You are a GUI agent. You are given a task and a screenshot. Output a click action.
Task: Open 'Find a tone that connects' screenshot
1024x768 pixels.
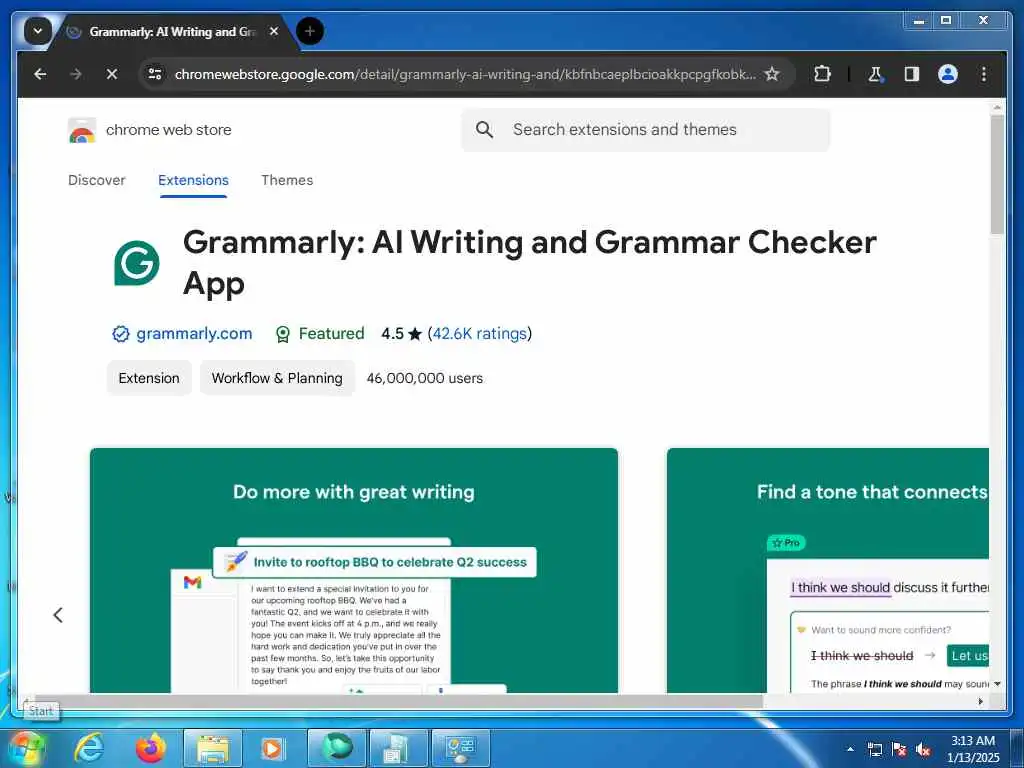point(827,570)
